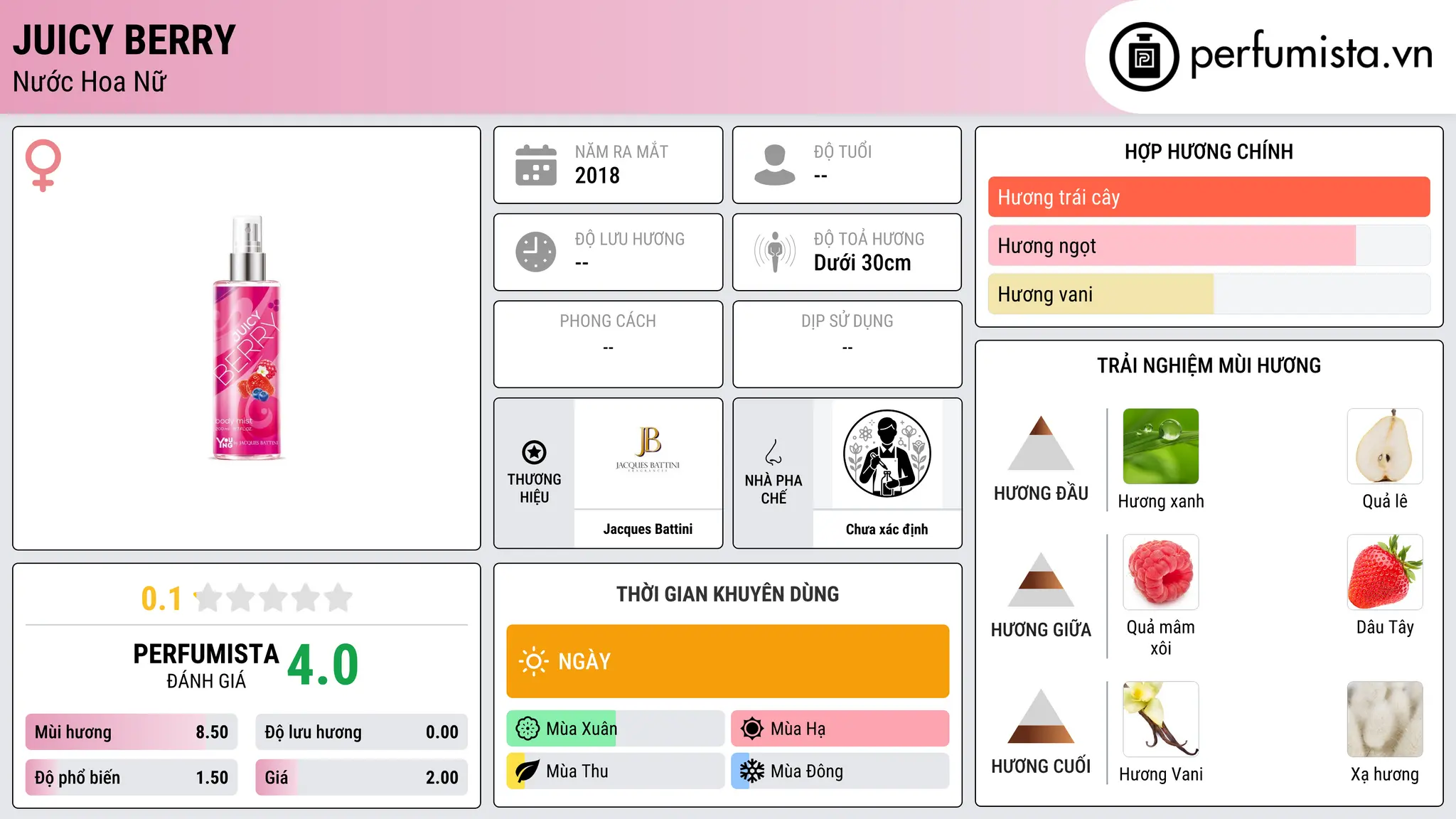Open the Juicy Berry bottle product image

(247, 338)
